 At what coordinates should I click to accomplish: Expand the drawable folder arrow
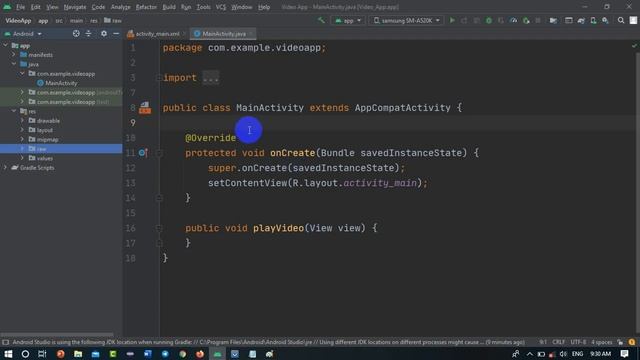click(22, 120)
